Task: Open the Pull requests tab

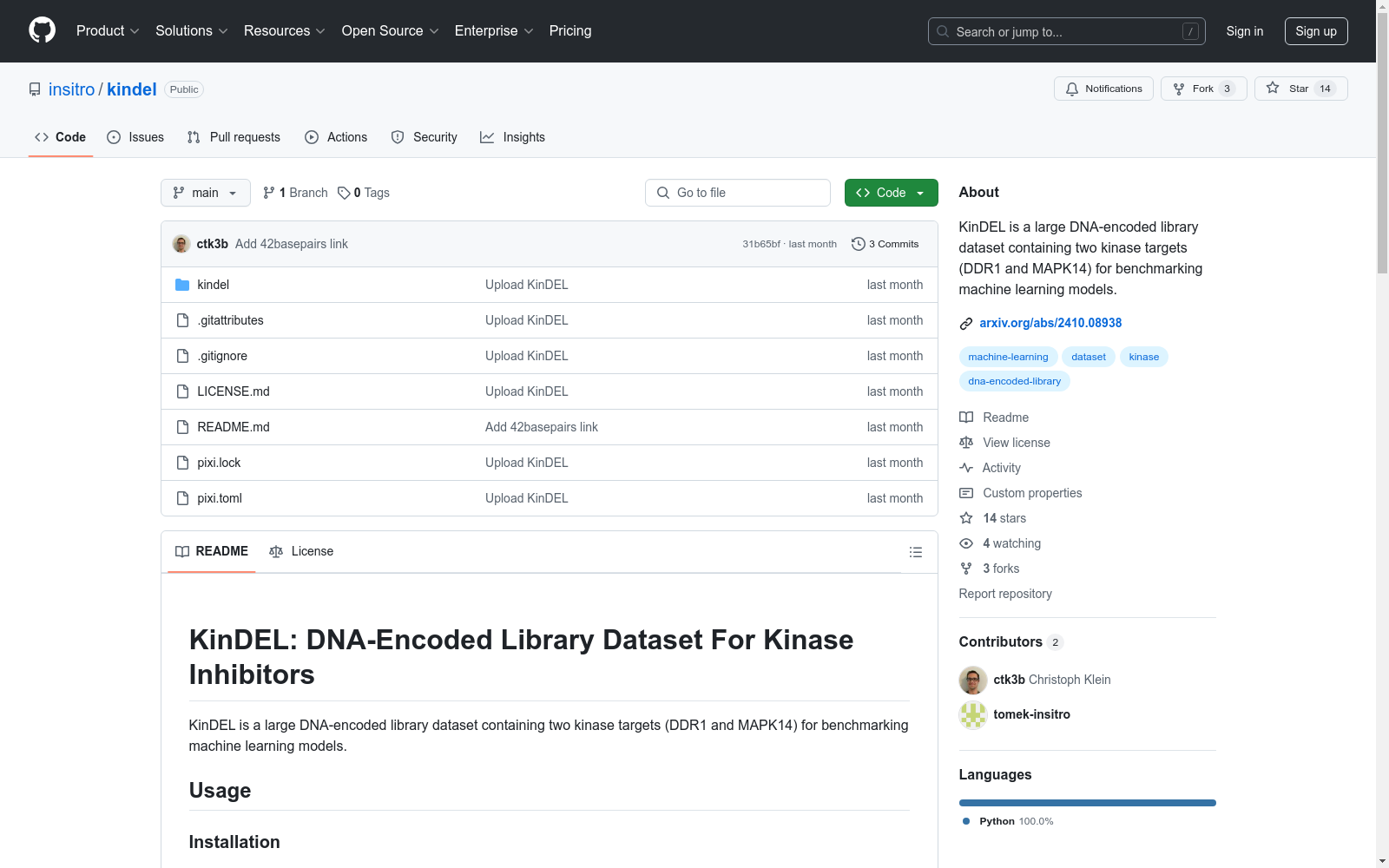Action: (x=234, y=137)
